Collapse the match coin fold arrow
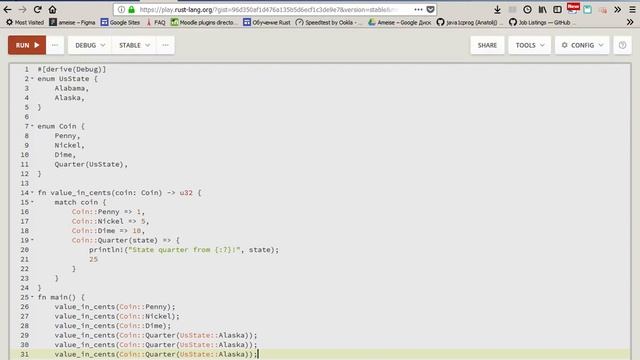The image size is (640, 360). pos(33,202)
